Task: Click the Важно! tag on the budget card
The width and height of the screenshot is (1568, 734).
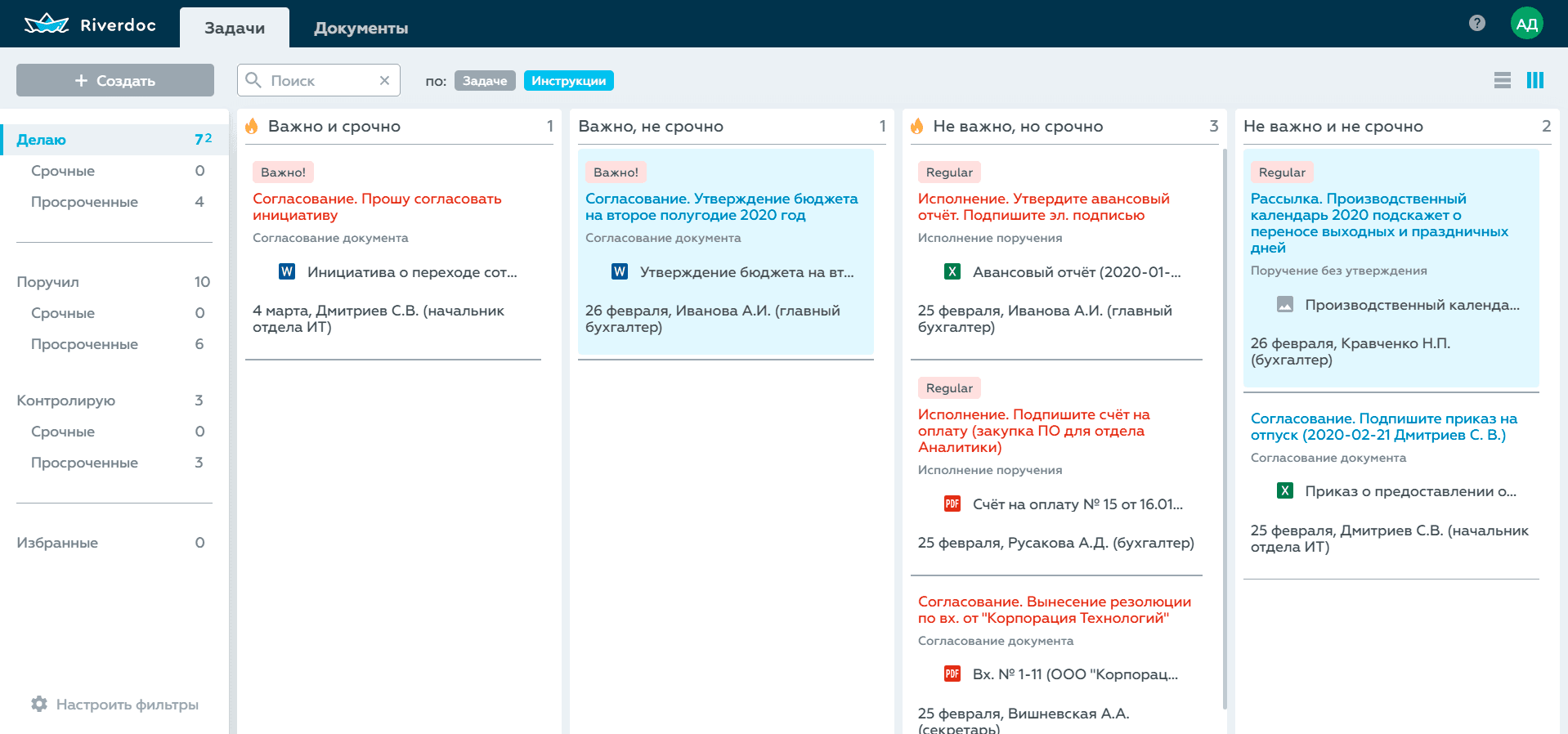Action: tap(616, 172)
